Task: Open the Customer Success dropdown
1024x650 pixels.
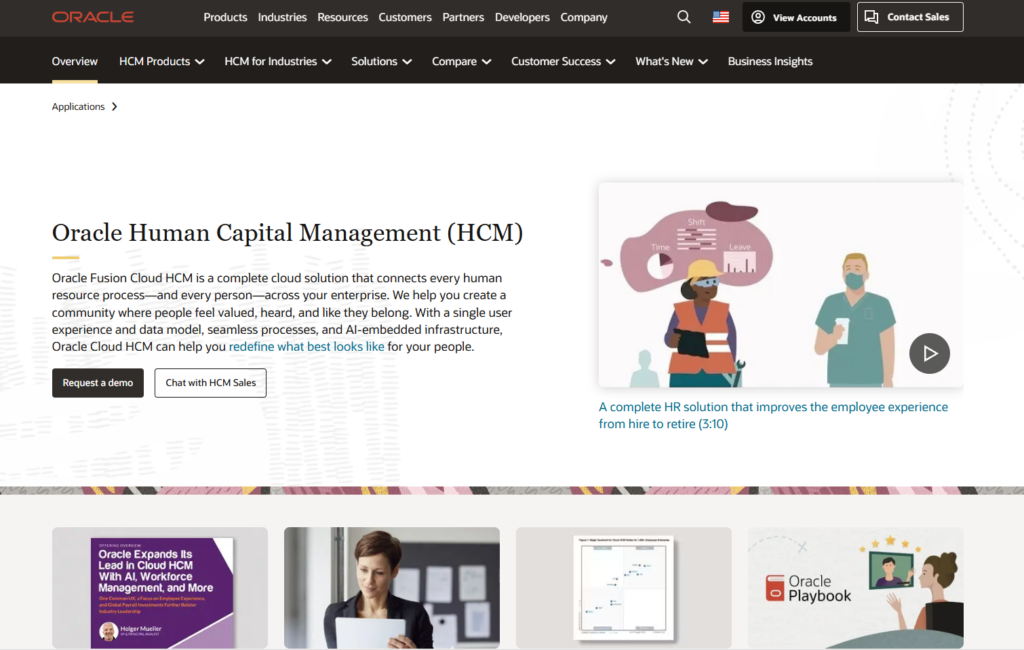Action: [x=563, y=61]
